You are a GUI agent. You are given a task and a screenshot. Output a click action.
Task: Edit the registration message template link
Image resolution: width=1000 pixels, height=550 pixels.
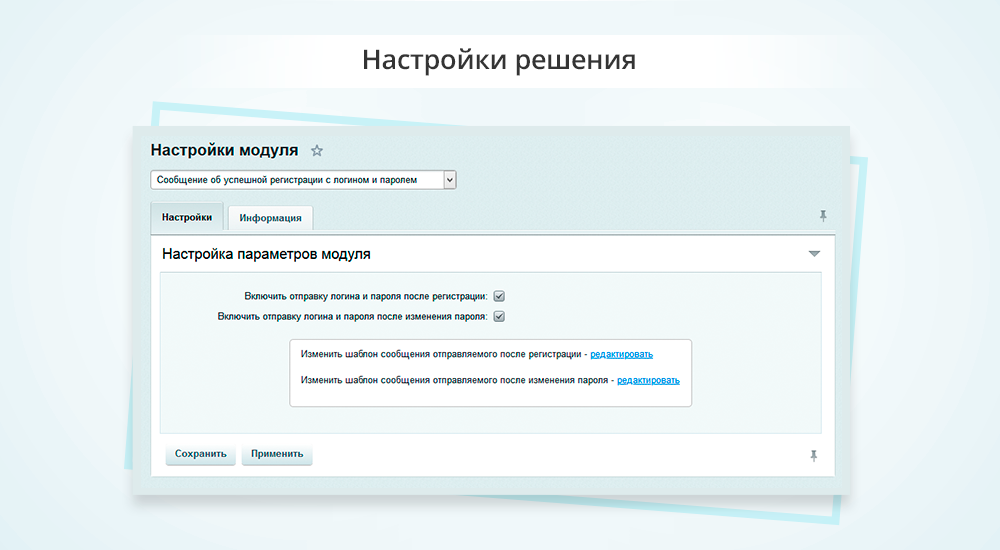point(621,354)
